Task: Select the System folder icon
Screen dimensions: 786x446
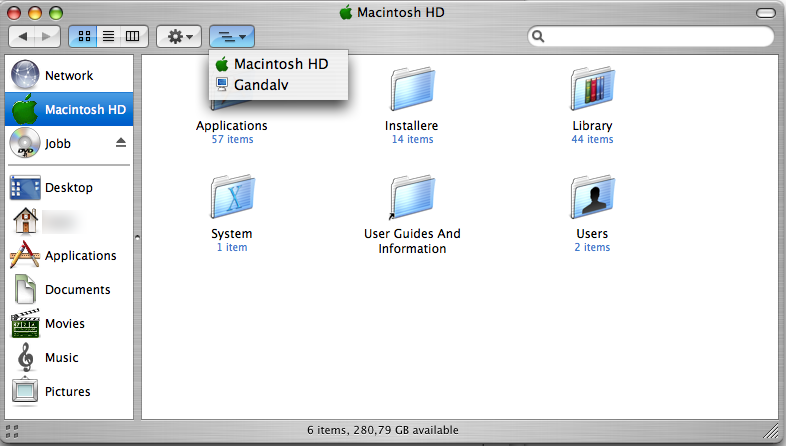Action: (232, 196)
